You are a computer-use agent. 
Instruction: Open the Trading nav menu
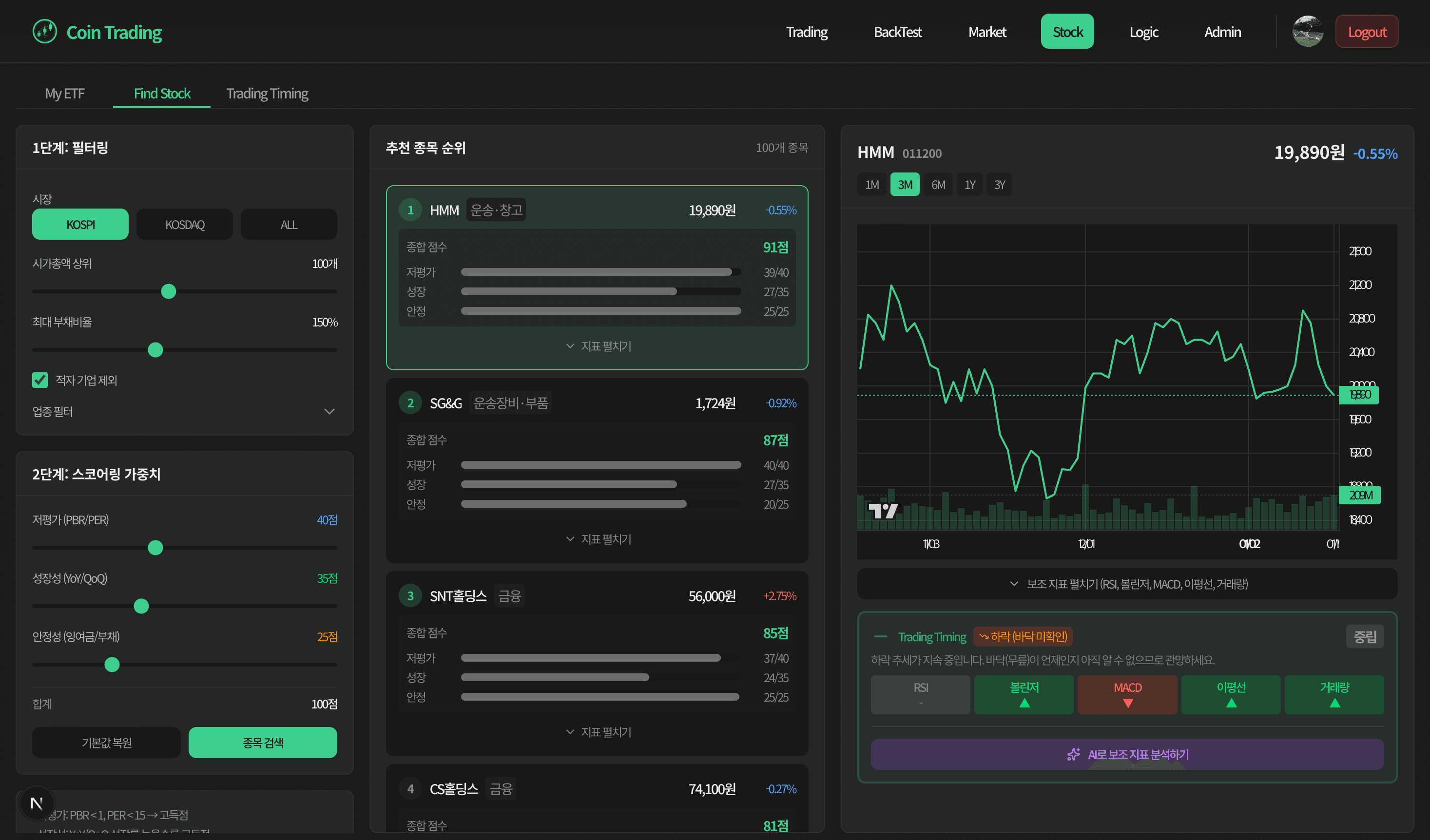(x=806, y=32)
